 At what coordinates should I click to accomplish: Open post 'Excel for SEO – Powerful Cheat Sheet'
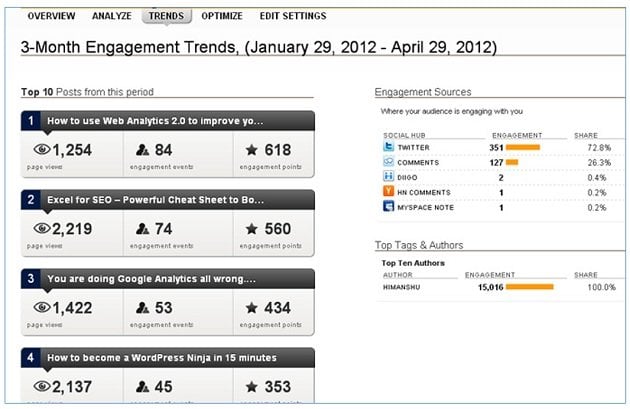(155, 200)
